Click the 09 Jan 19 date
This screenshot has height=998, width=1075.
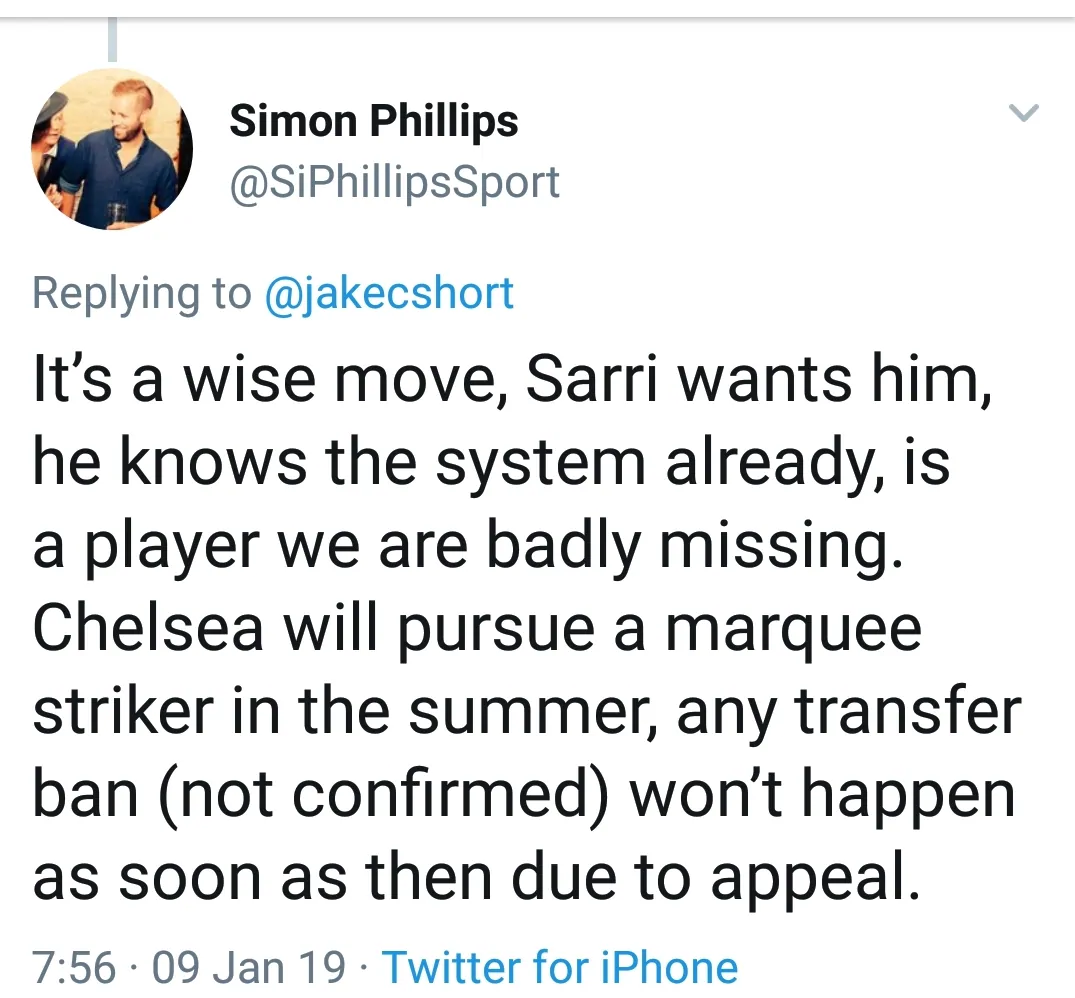tap(249, 966)
